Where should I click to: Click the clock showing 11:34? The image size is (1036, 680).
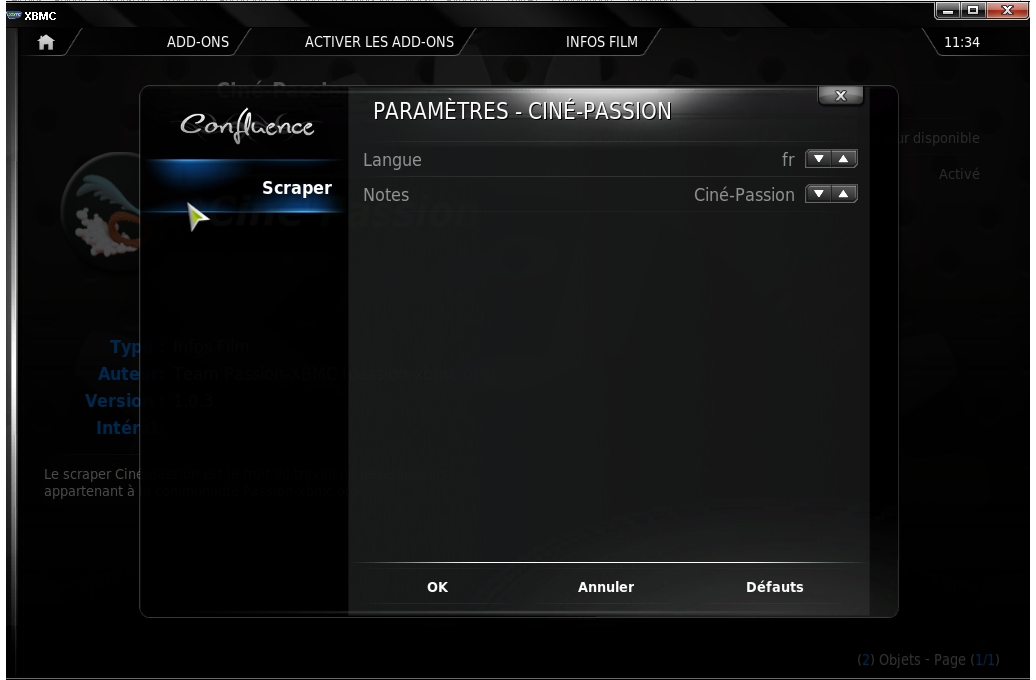(x=961, y=42)
